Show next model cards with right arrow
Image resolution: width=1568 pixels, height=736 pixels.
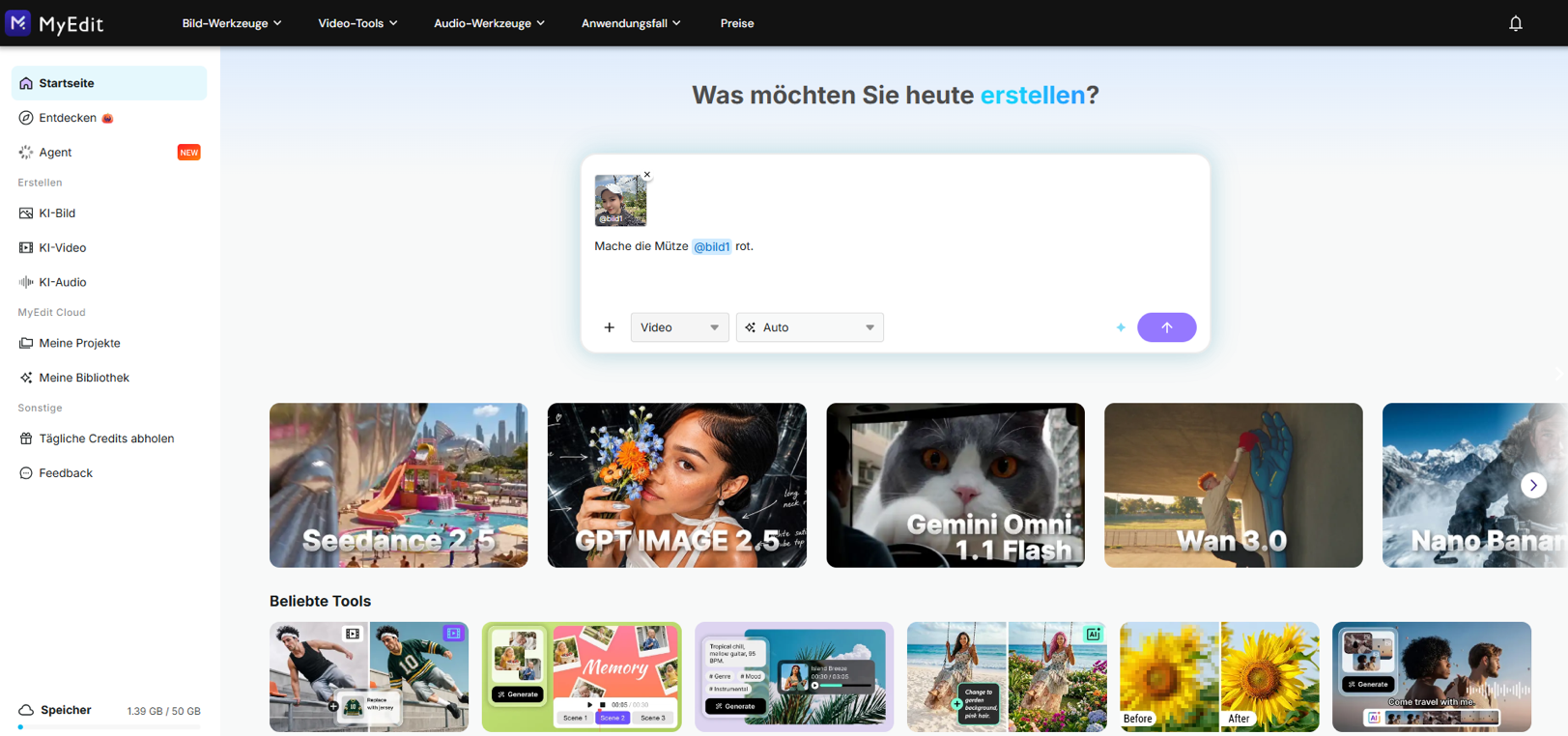1533,485
